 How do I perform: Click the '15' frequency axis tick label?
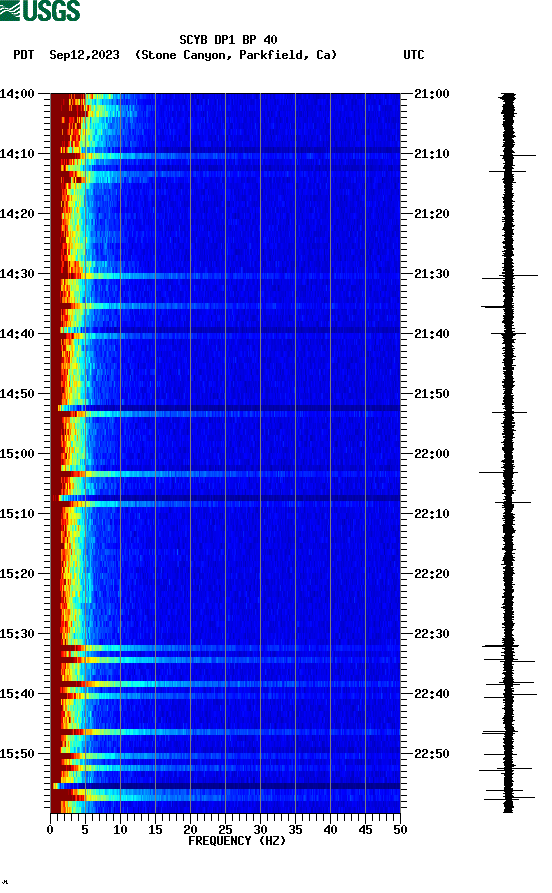pos(155,830)
